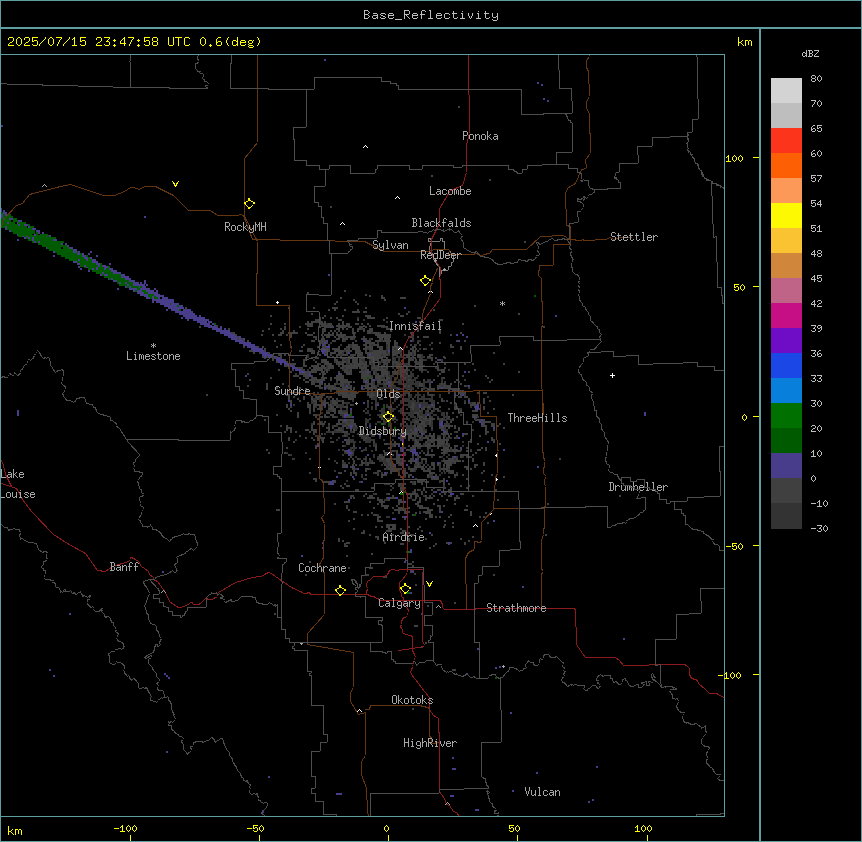The width and height of the screenshot is (862, 842).
Task: Select the yellow V marker east of Calgary
Action: pyautogui.click(x=429, y=584)
